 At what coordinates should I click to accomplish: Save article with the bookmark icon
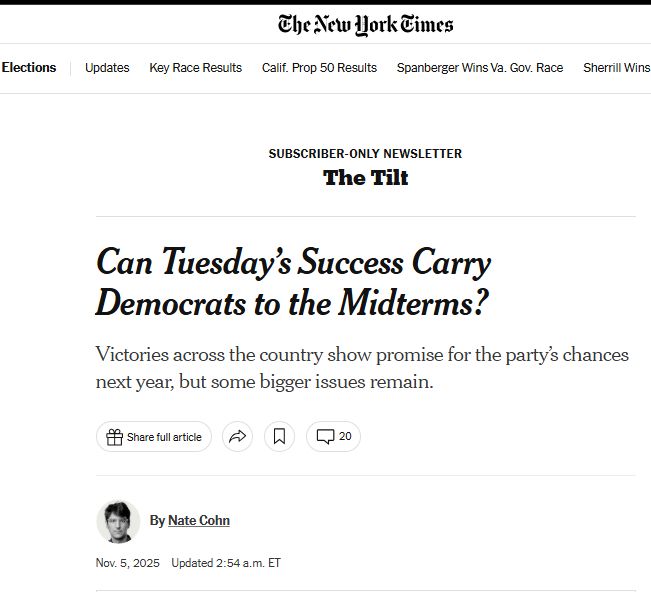click(280, 437)
